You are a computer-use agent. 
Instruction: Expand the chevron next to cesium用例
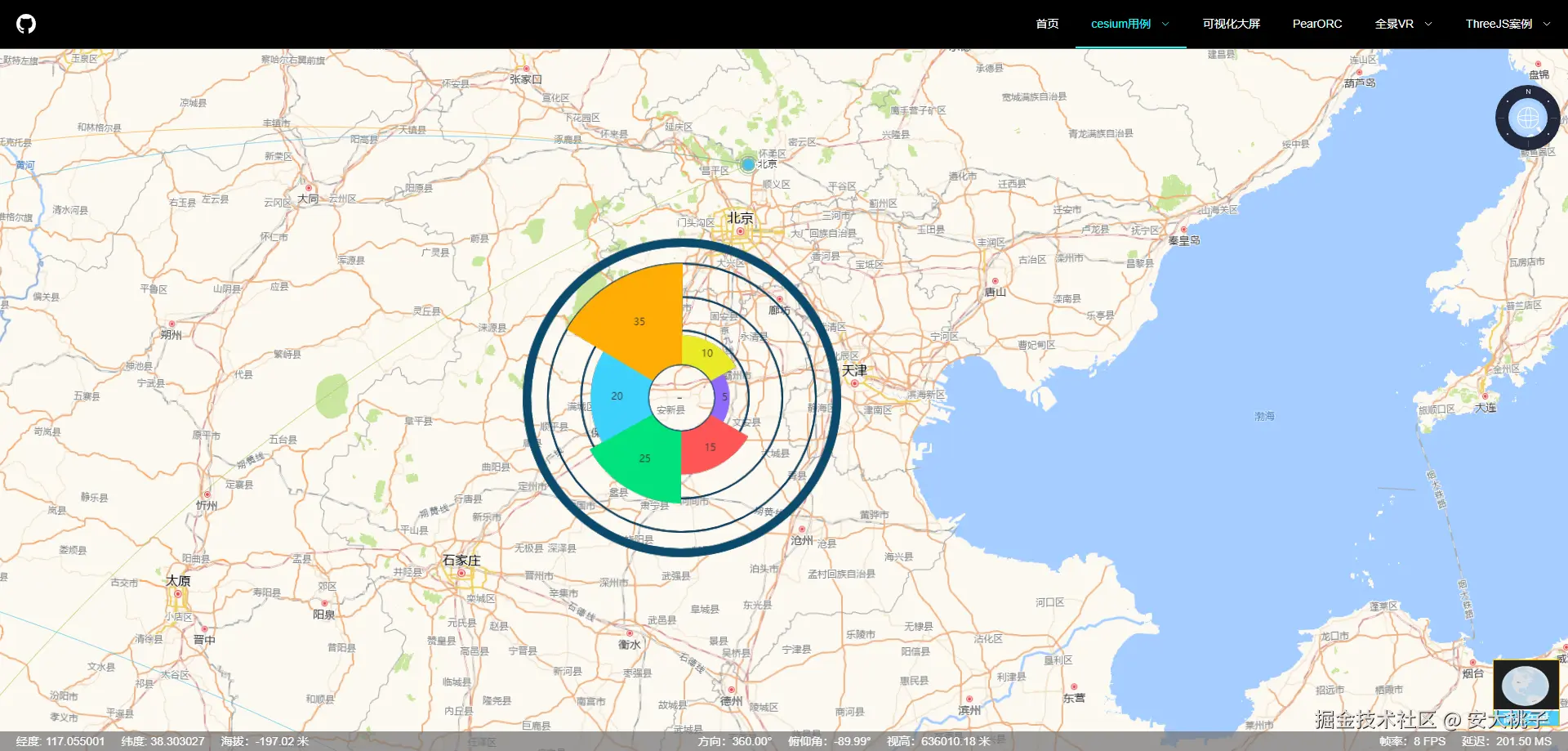pyautogui.click(x=1165, y=24)
